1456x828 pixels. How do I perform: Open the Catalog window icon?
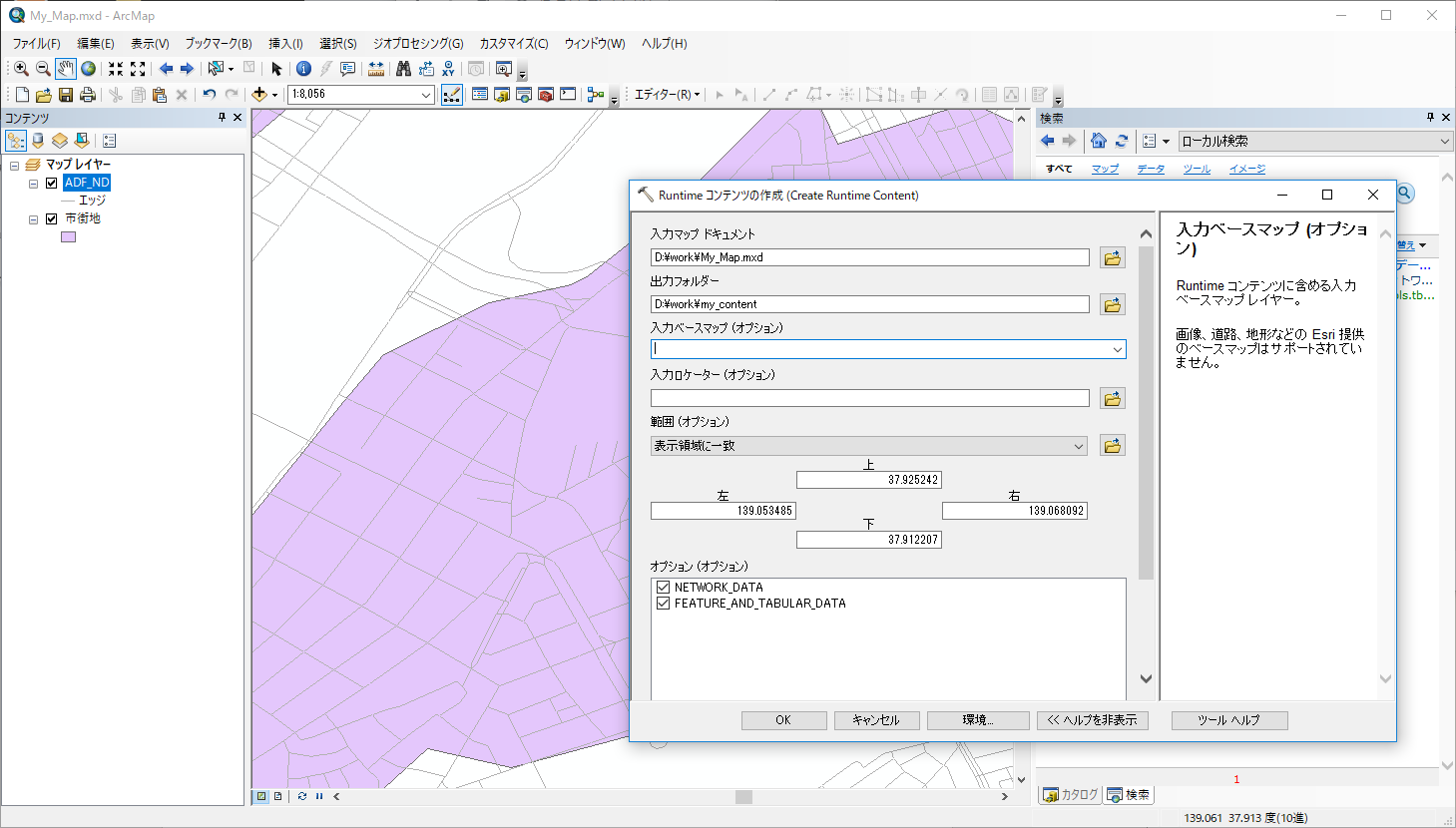click(x=502, y=95)
